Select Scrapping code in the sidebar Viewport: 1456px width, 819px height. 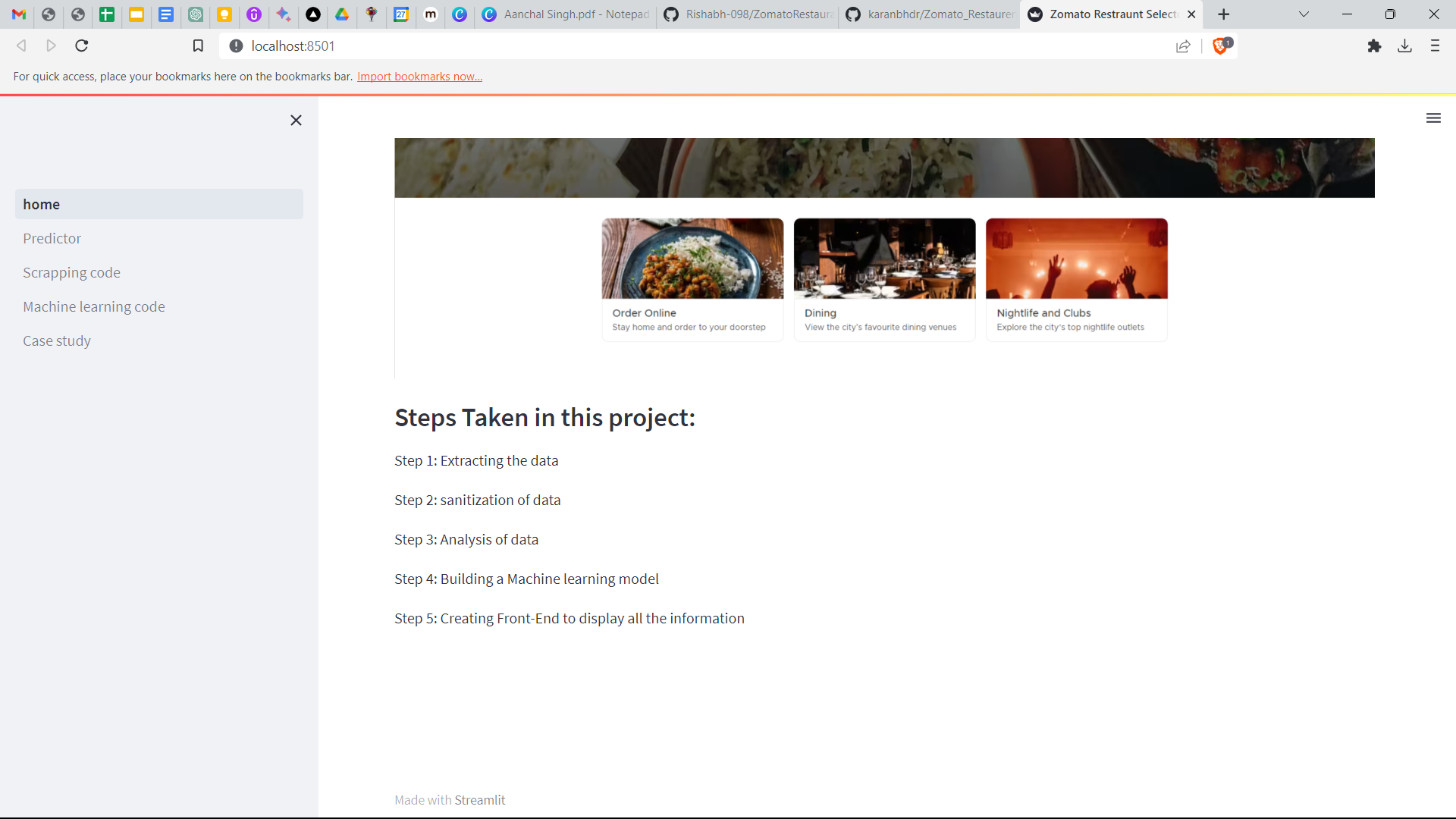pyautogui.click(x=71, y=272)
